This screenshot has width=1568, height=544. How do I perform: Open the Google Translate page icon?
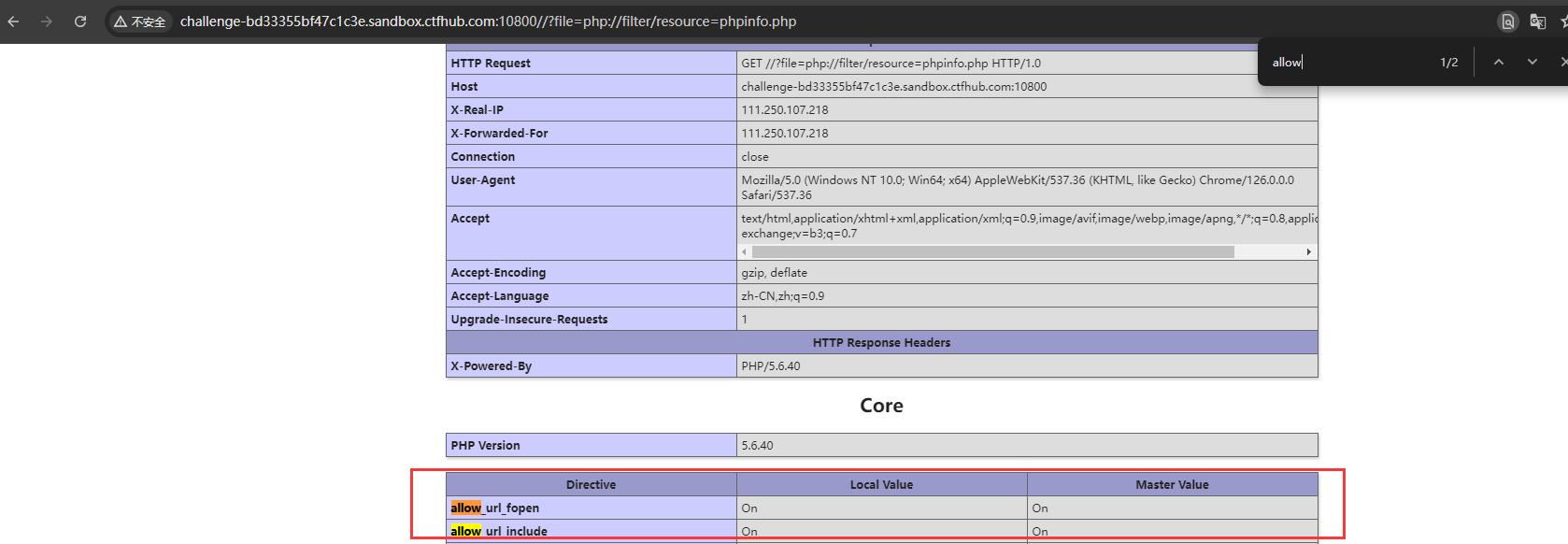[x=1537, y=21]
